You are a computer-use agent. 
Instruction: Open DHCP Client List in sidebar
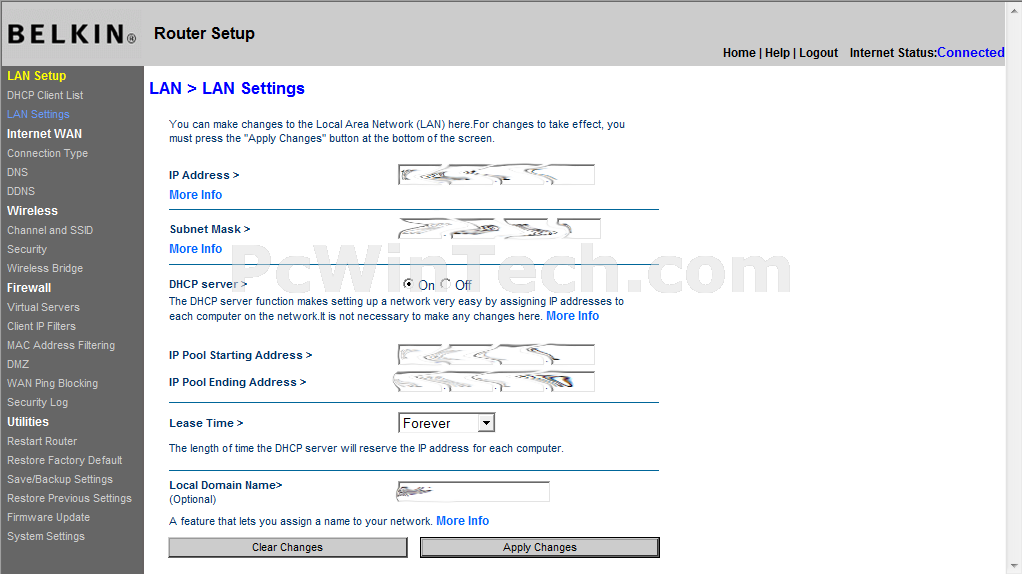(45, 95)
